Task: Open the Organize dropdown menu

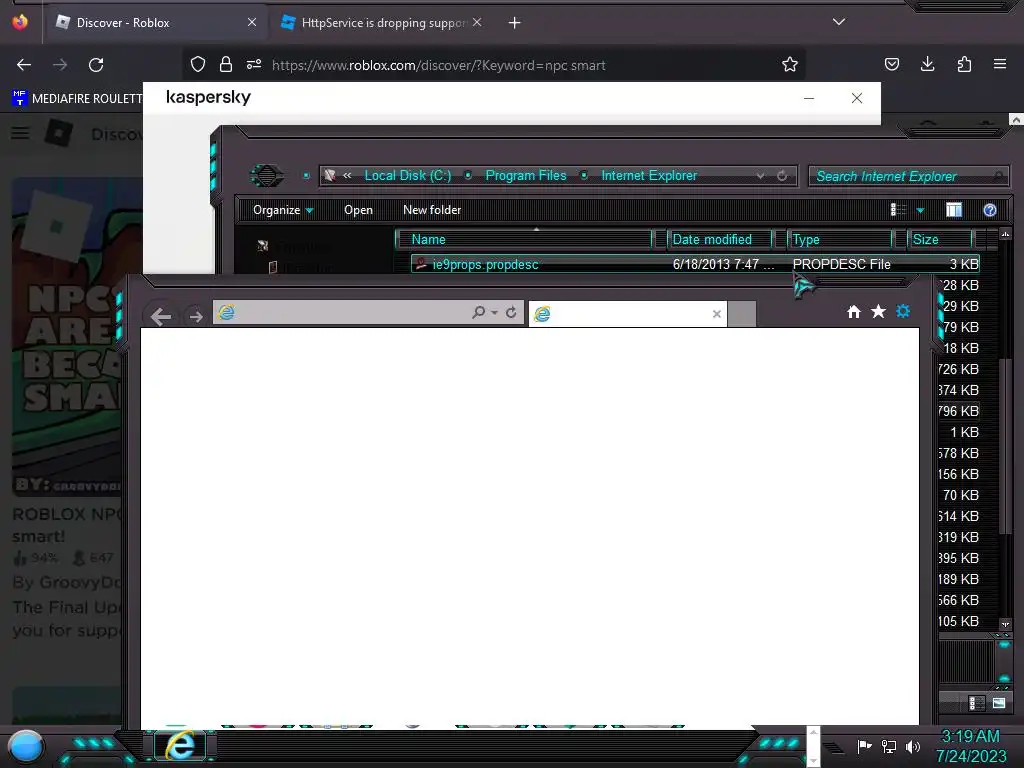Action: click(283, 210)
